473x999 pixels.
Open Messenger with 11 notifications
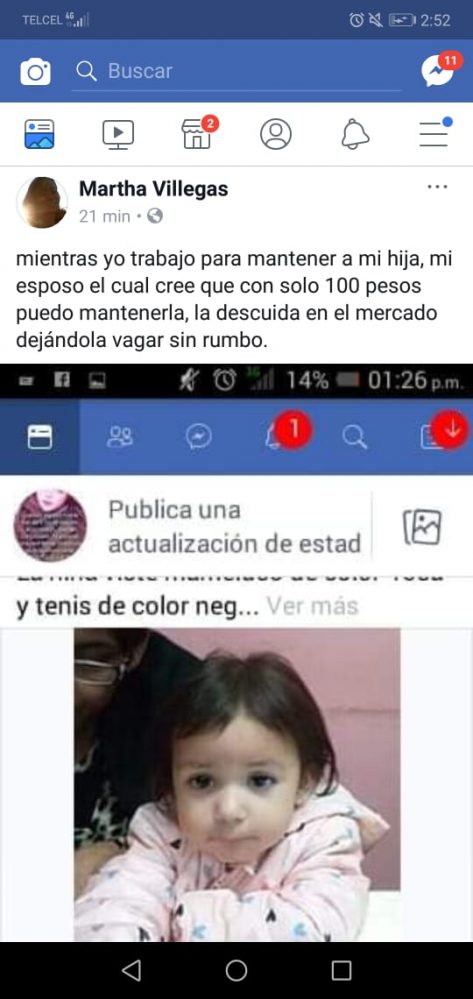click(441, 69)
